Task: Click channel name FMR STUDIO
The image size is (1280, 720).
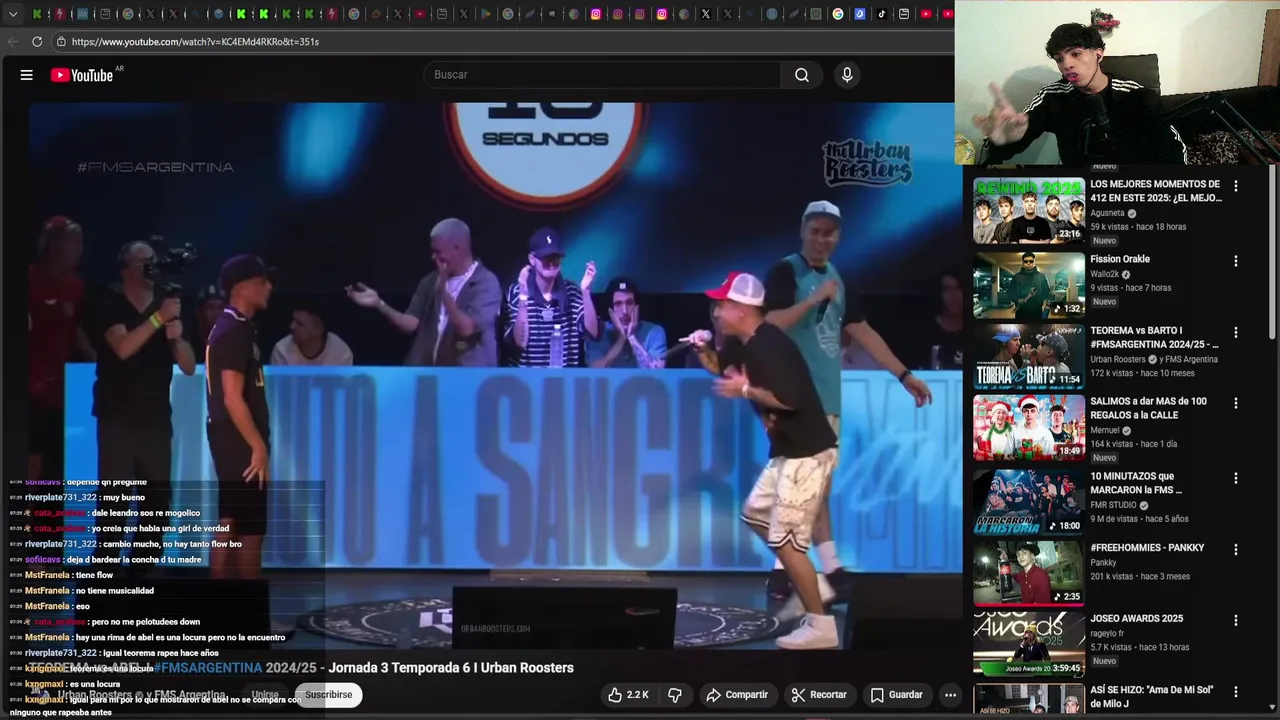Action: 1113,505
